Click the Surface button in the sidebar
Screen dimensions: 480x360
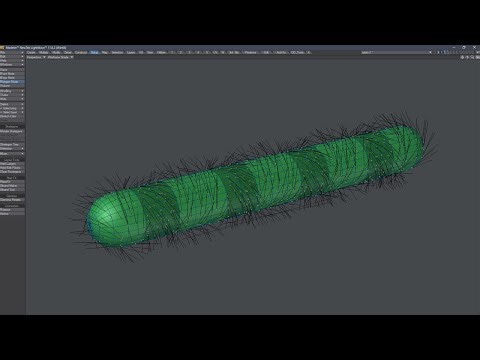point(12,70)
